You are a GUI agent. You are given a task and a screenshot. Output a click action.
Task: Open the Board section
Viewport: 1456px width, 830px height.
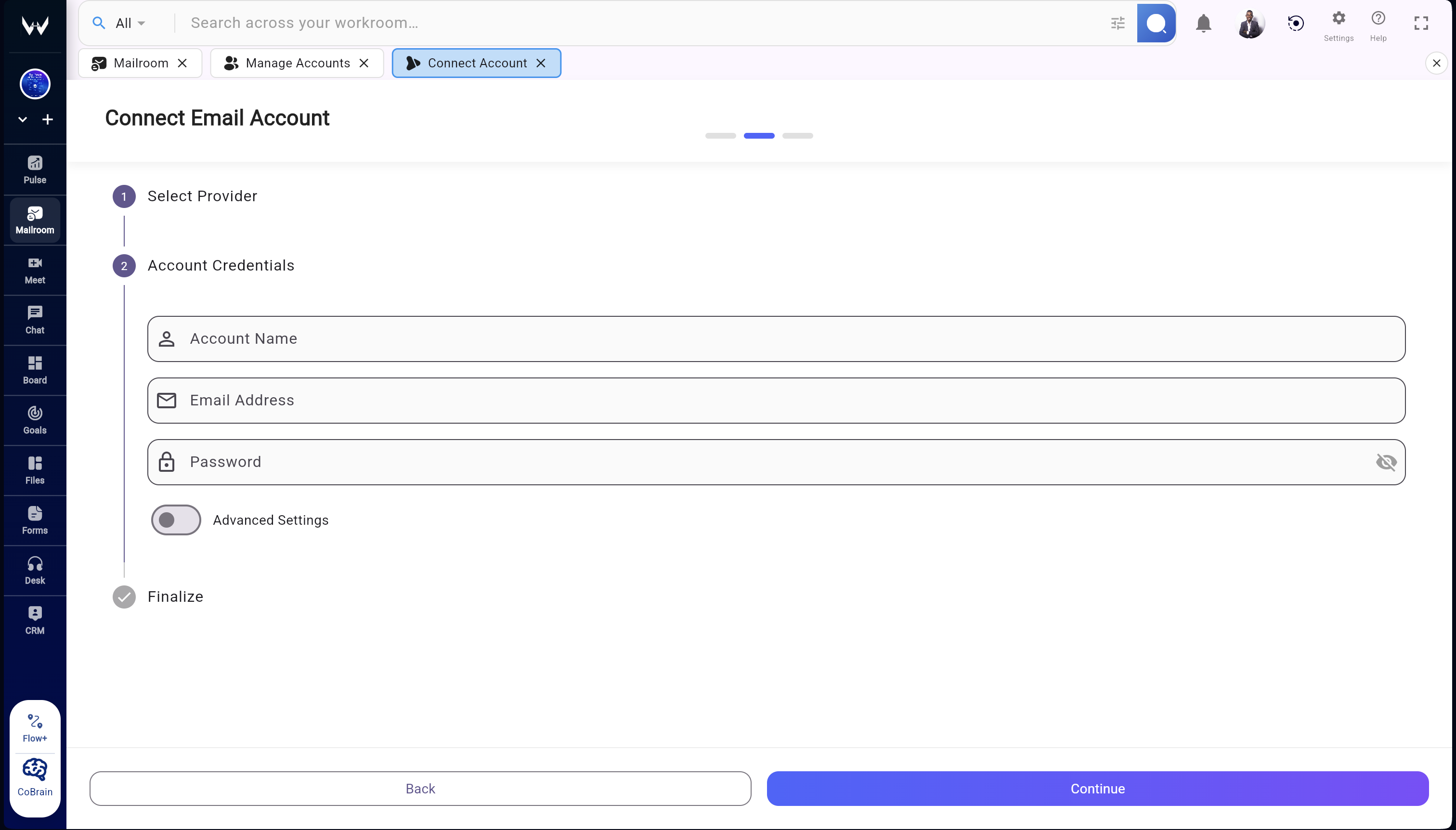click(x=34, y=369)
